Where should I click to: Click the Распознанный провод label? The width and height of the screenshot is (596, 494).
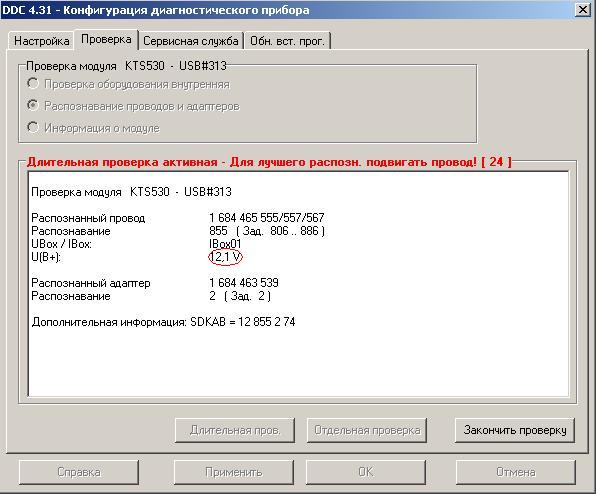click(88, 218)
